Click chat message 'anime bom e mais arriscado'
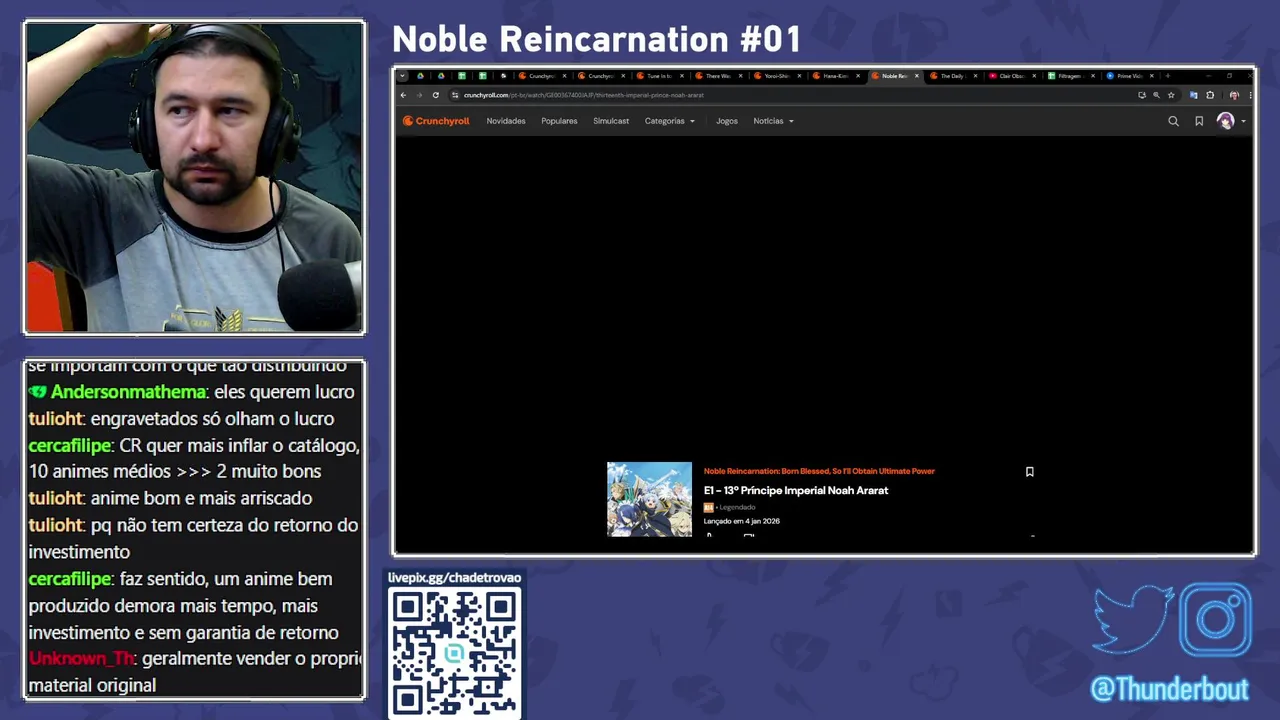1280x720 pixels. pos(201,498)
